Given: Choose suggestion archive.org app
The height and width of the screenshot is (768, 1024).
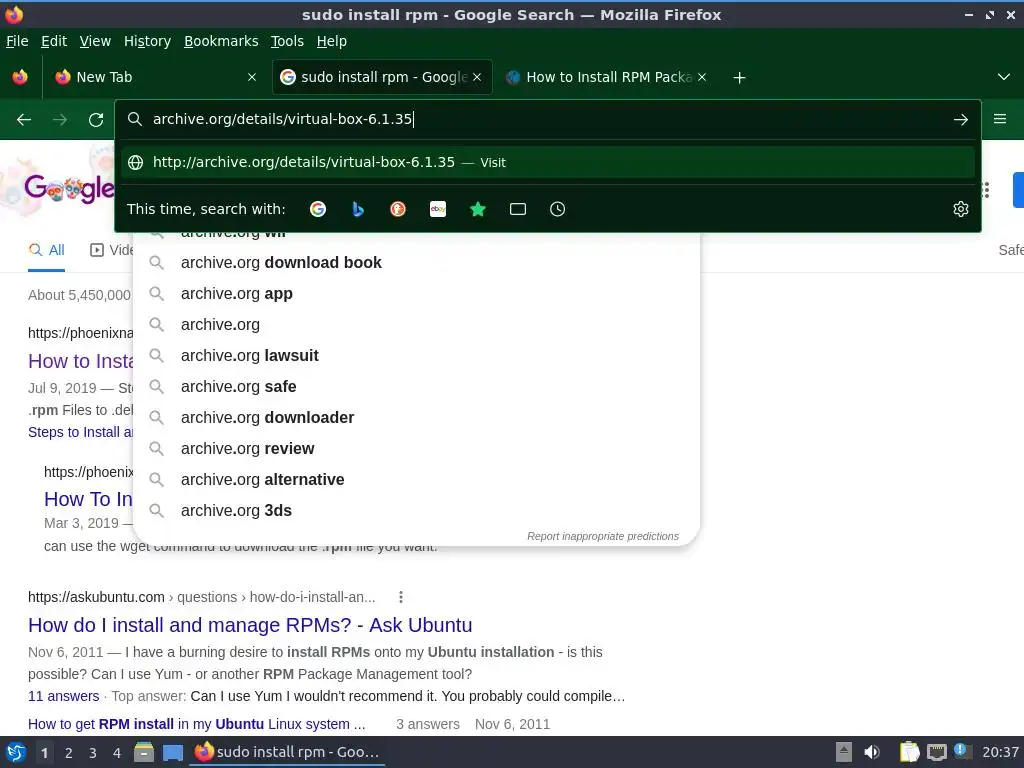Looking at the screenshot, I should [x=417, y=294].
